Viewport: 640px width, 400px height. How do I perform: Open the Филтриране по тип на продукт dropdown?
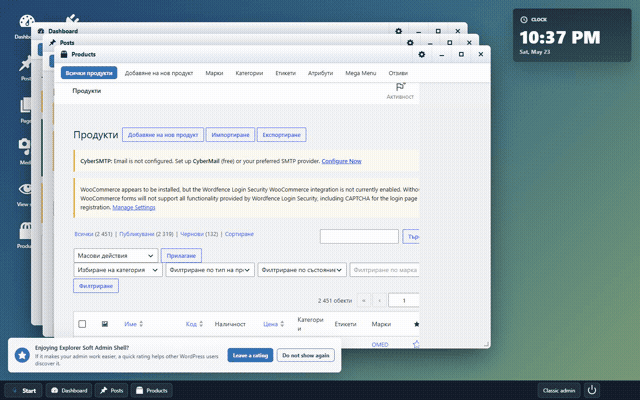coord(210,270)
